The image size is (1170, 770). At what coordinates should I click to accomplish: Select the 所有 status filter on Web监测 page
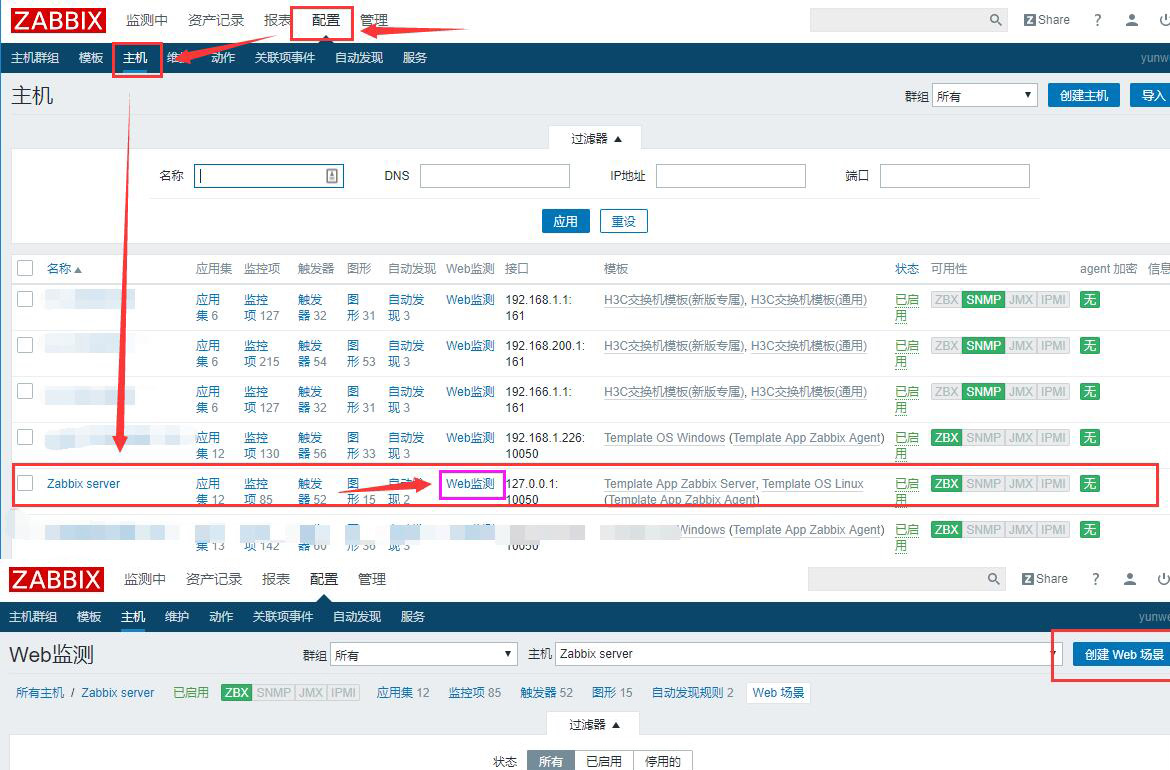point(551,761)
